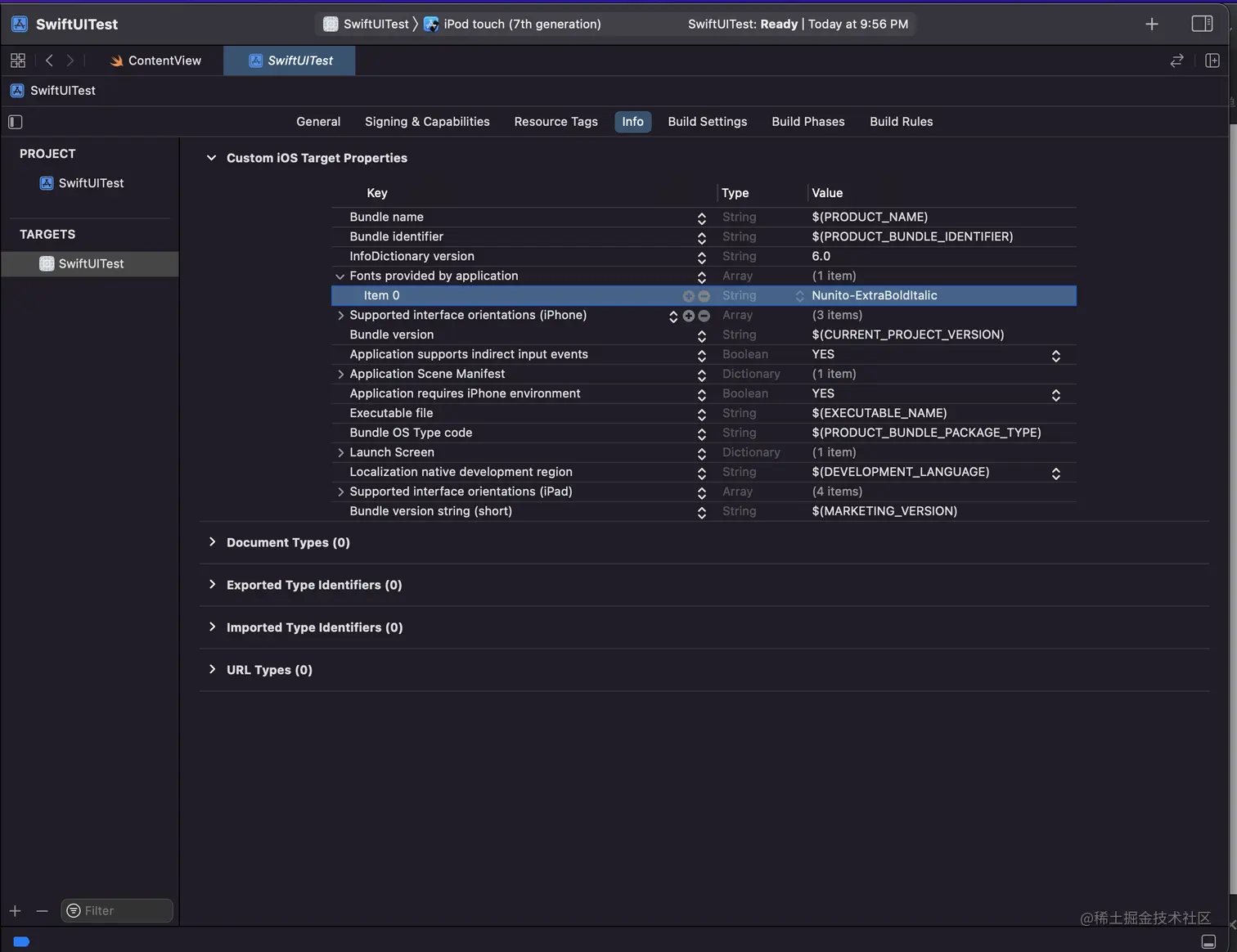Expand Imported Type Identifiers section
1237x952 pixels.
tap(212, 627)
